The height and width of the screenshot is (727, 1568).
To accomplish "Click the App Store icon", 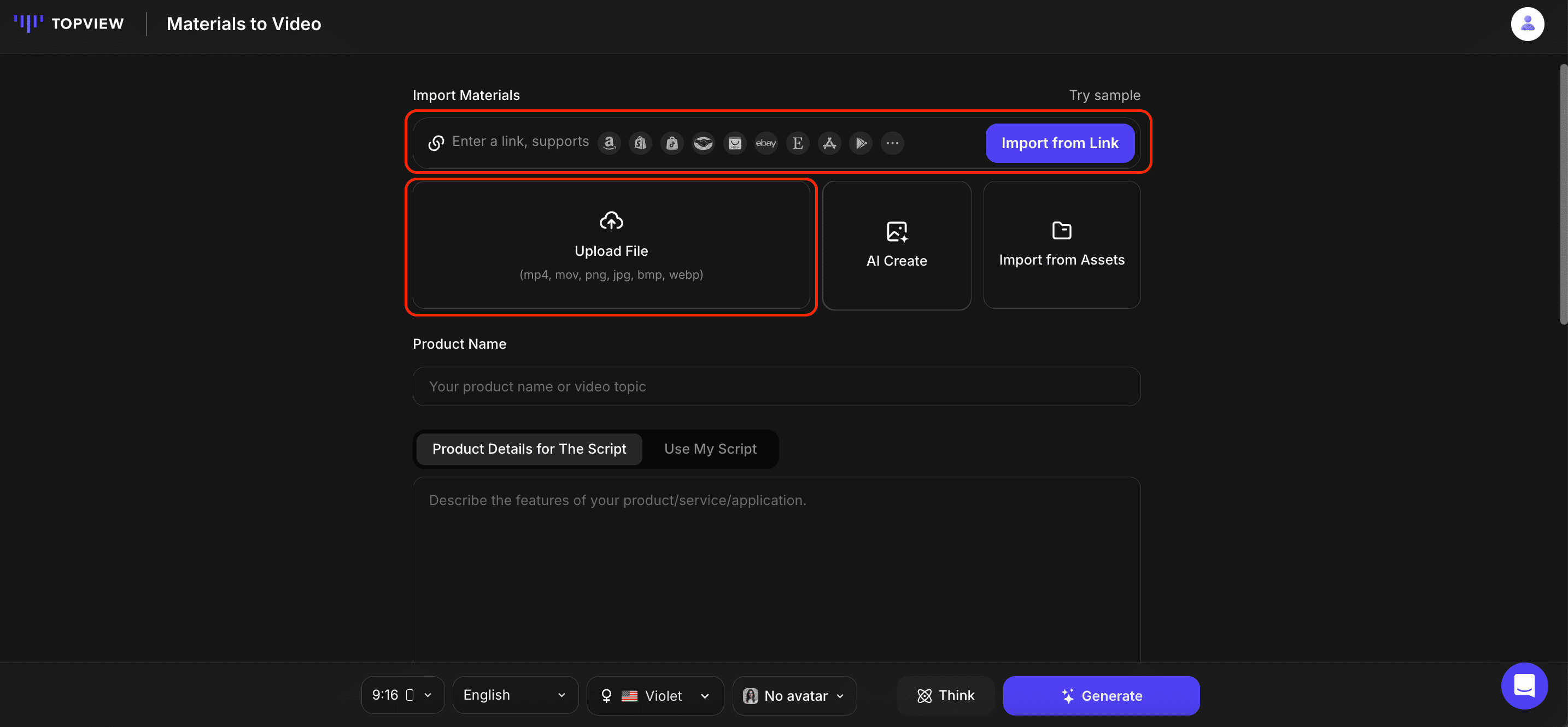I will coord(829,143).
